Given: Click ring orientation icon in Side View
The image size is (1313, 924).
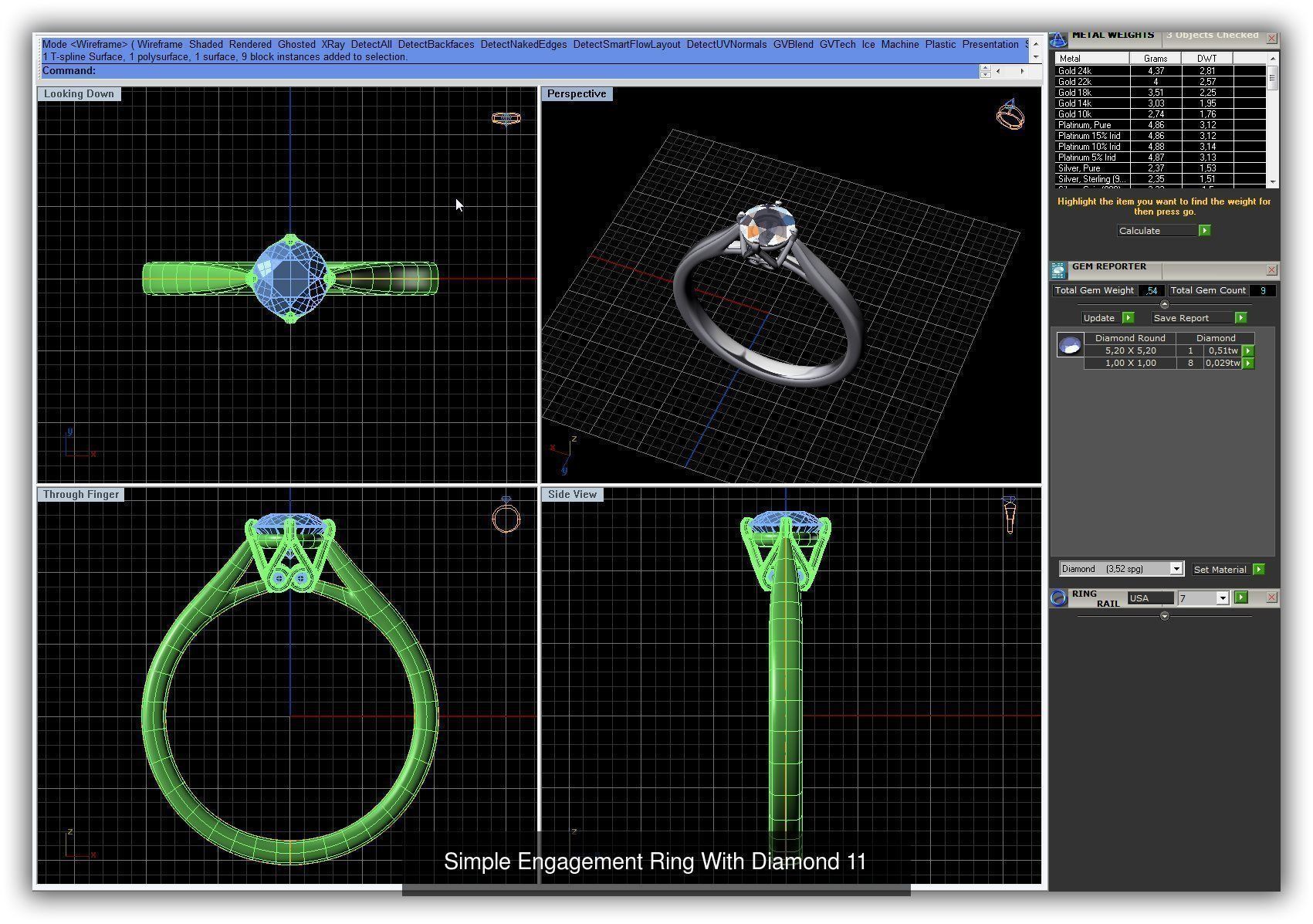Looking at the screenshot, I should [1010, 515].
